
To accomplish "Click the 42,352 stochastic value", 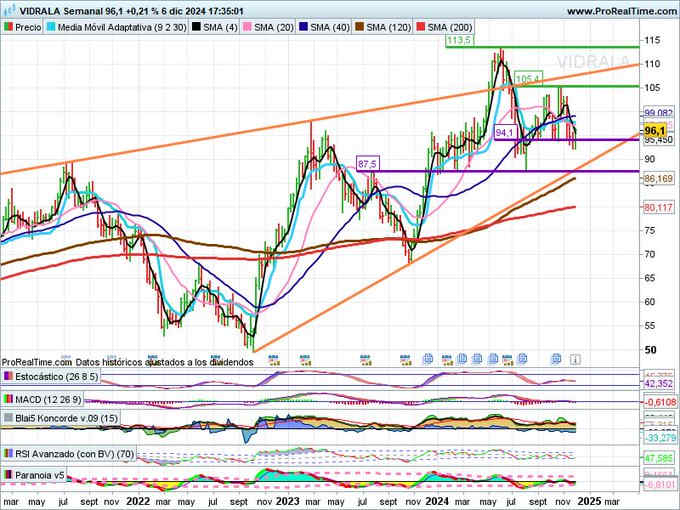I will 659,383.
